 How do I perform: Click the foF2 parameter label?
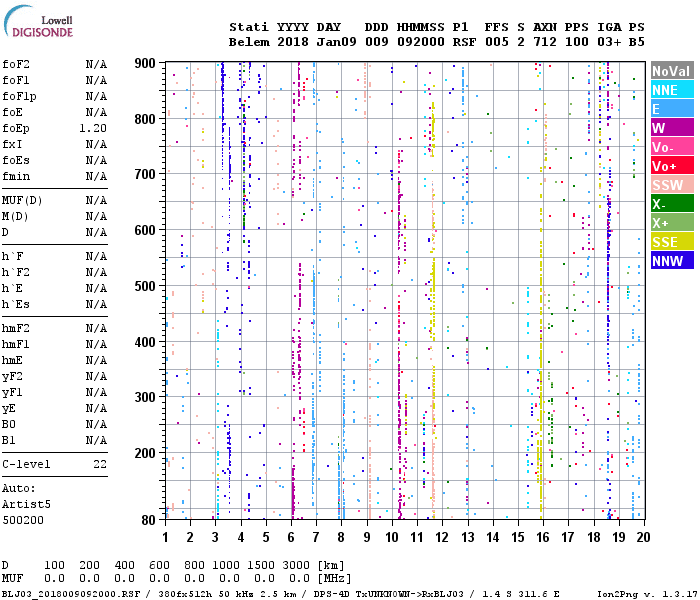(x=16, y=64)
